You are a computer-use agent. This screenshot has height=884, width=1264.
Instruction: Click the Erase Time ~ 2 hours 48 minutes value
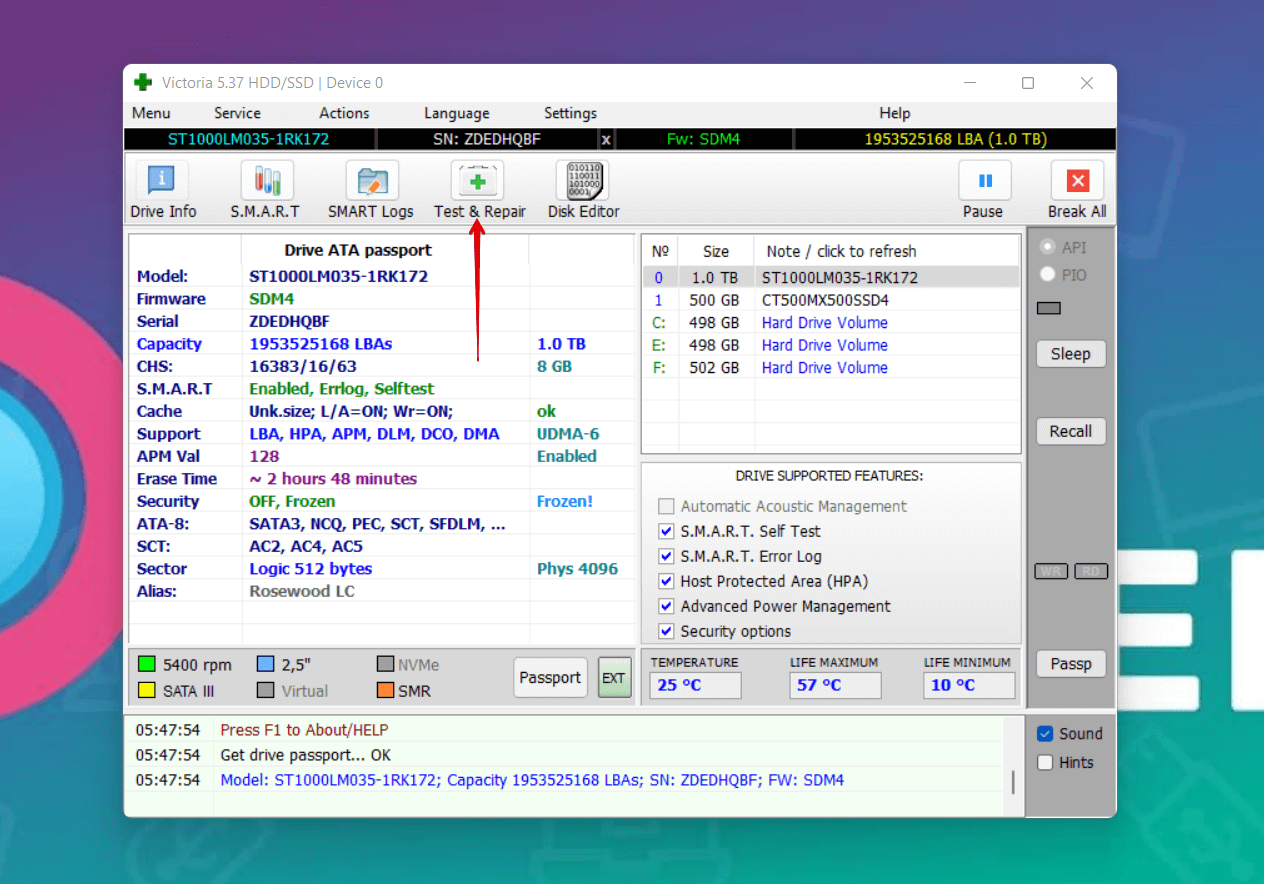333,479
